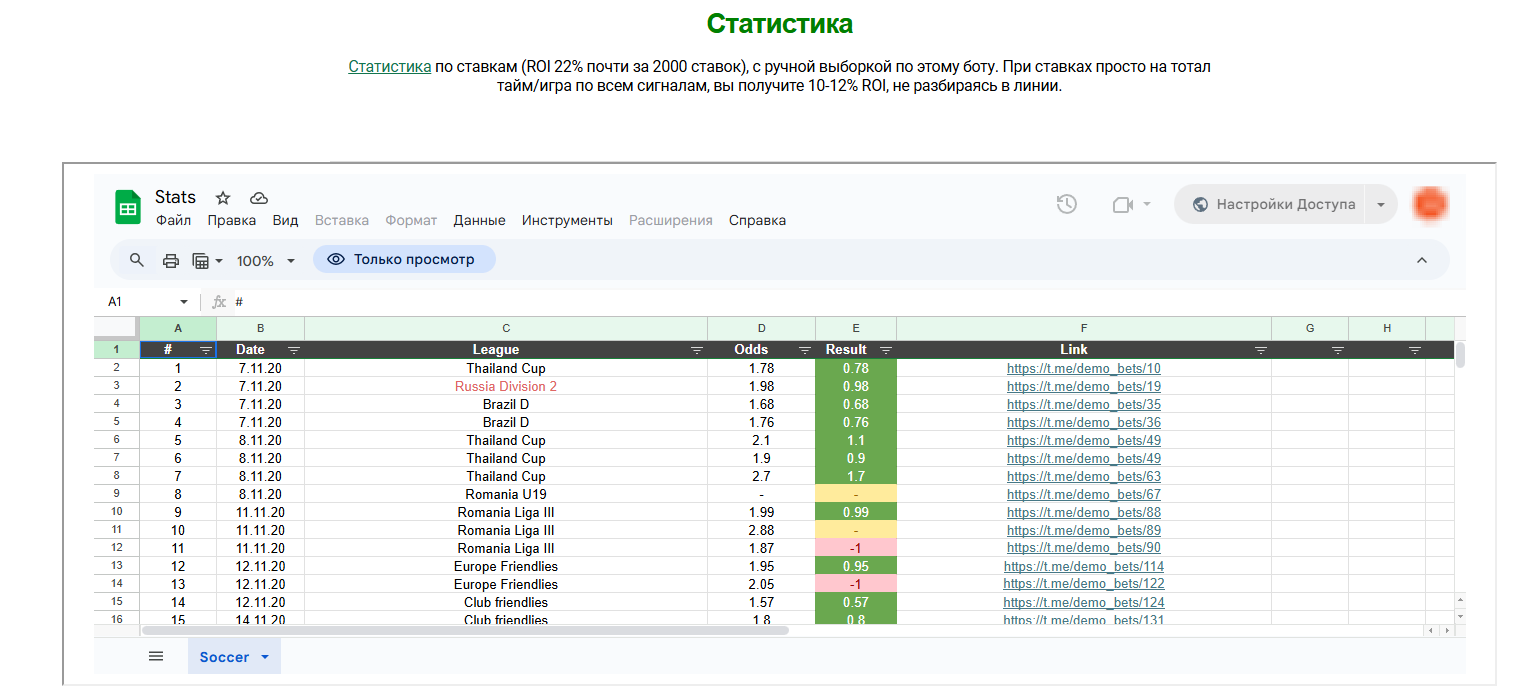Click the Только просмотр view-only button
This screenshot has width=1522, height=699.
404,259
